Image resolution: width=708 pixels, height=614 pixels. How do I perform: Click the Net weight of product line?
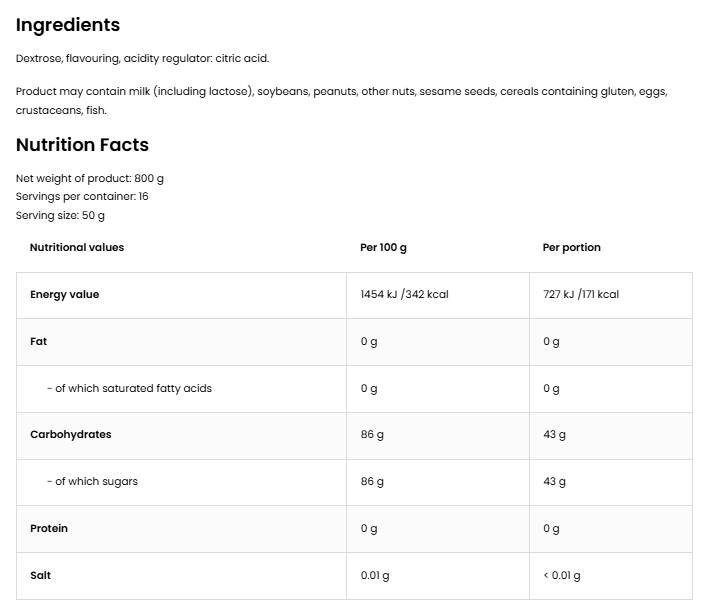(90, 178)
